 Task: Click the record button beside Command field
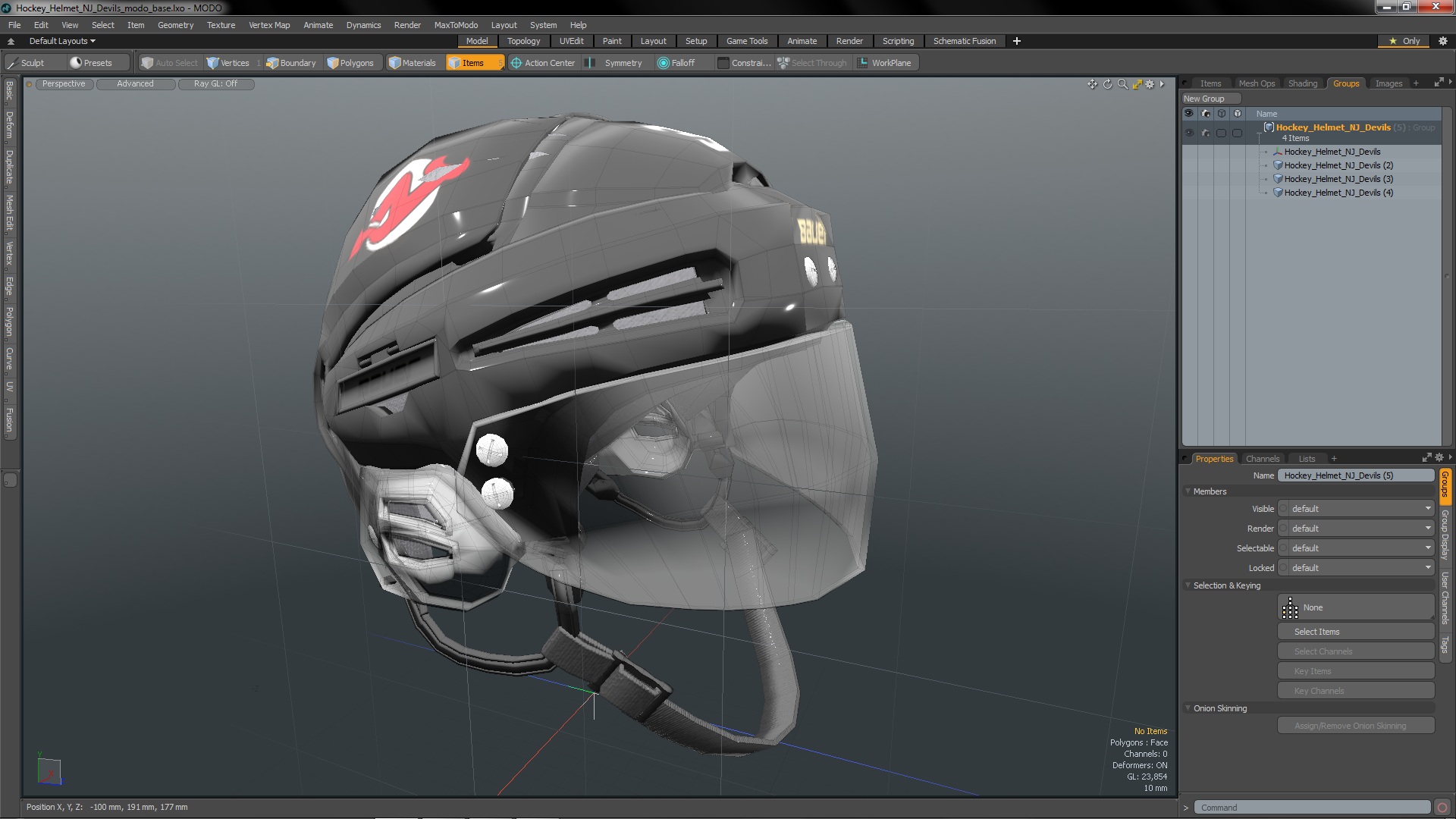pos(1442,808)
